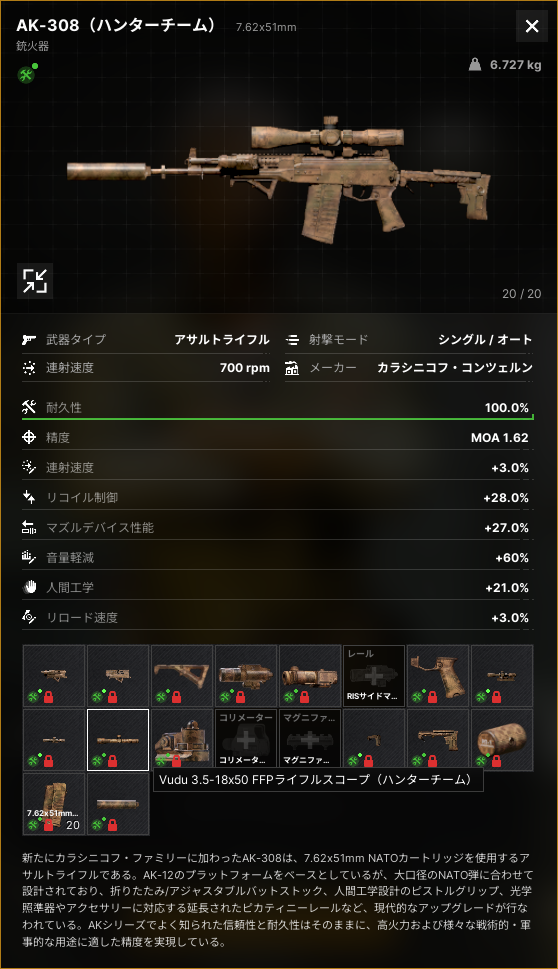Screen dimensions: 558x969
Task: Select the angled foregrip attachment slot
Action: pyautogui.click(x=182, y=675)
